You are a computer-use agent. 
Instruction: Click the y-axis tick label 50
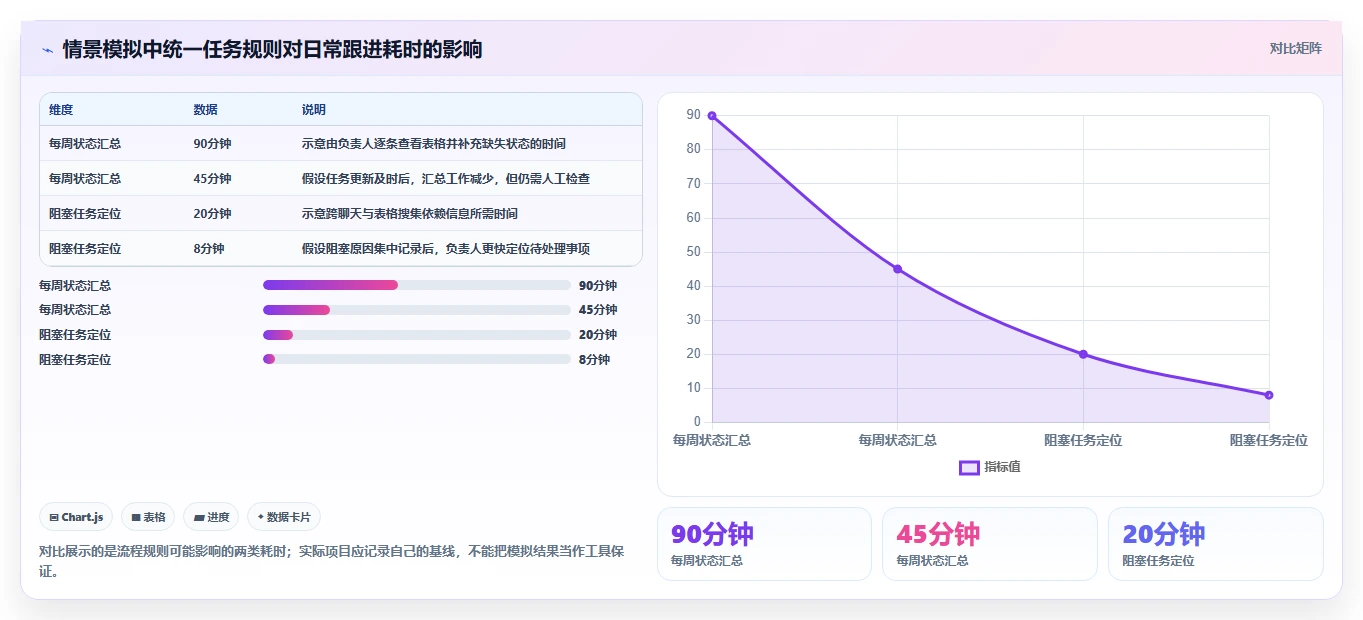click(693, 252)
